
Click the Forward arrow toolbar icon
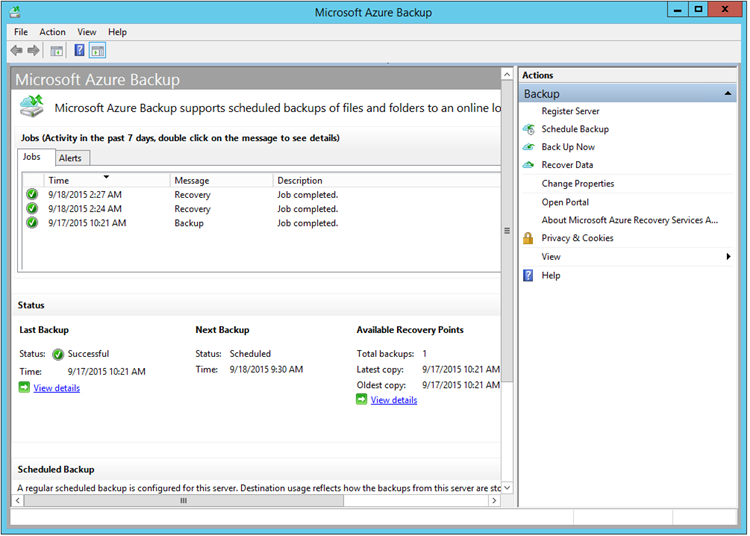[33, 50]
